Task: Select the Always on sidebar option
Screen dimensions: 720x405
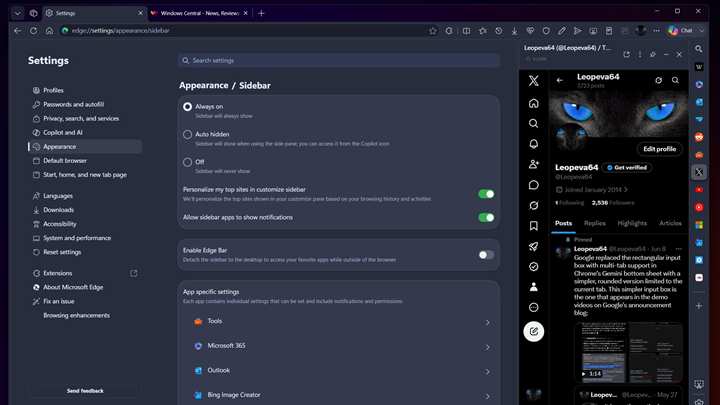Action: click(187, 107)
